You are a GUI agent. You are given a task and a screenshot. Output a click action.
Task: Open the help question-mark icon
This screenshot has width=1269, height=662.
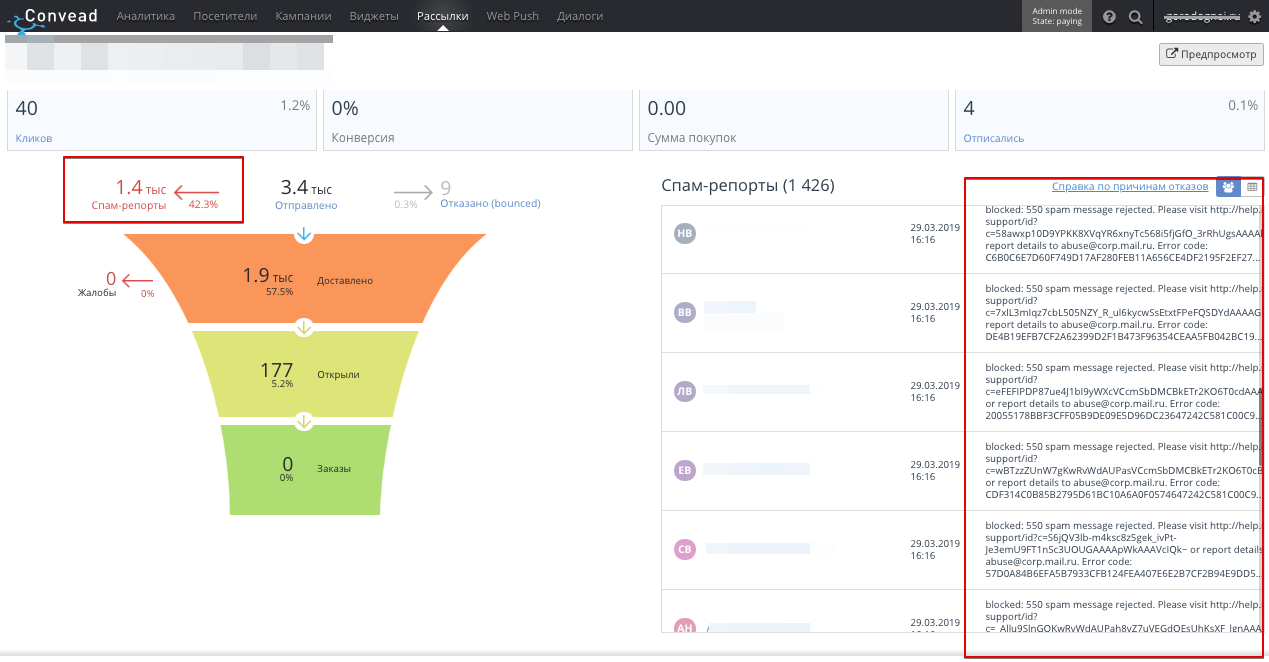click(x=1110, y=17)
